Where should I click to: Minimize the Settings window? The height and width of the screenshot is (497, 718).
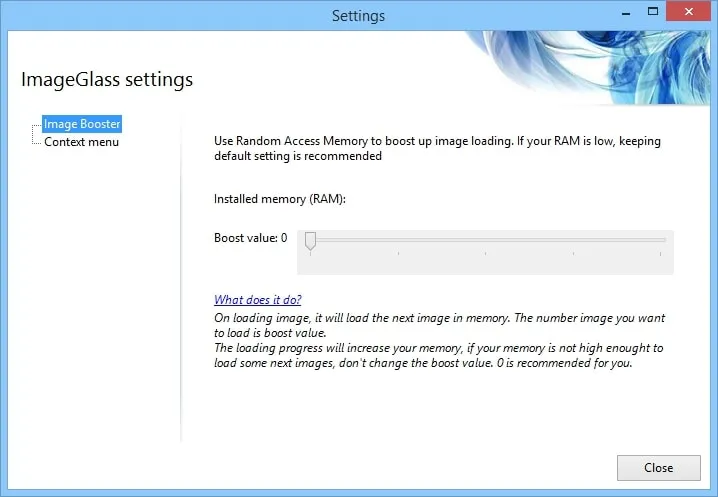pyautogui.click(x=626, y=13)
